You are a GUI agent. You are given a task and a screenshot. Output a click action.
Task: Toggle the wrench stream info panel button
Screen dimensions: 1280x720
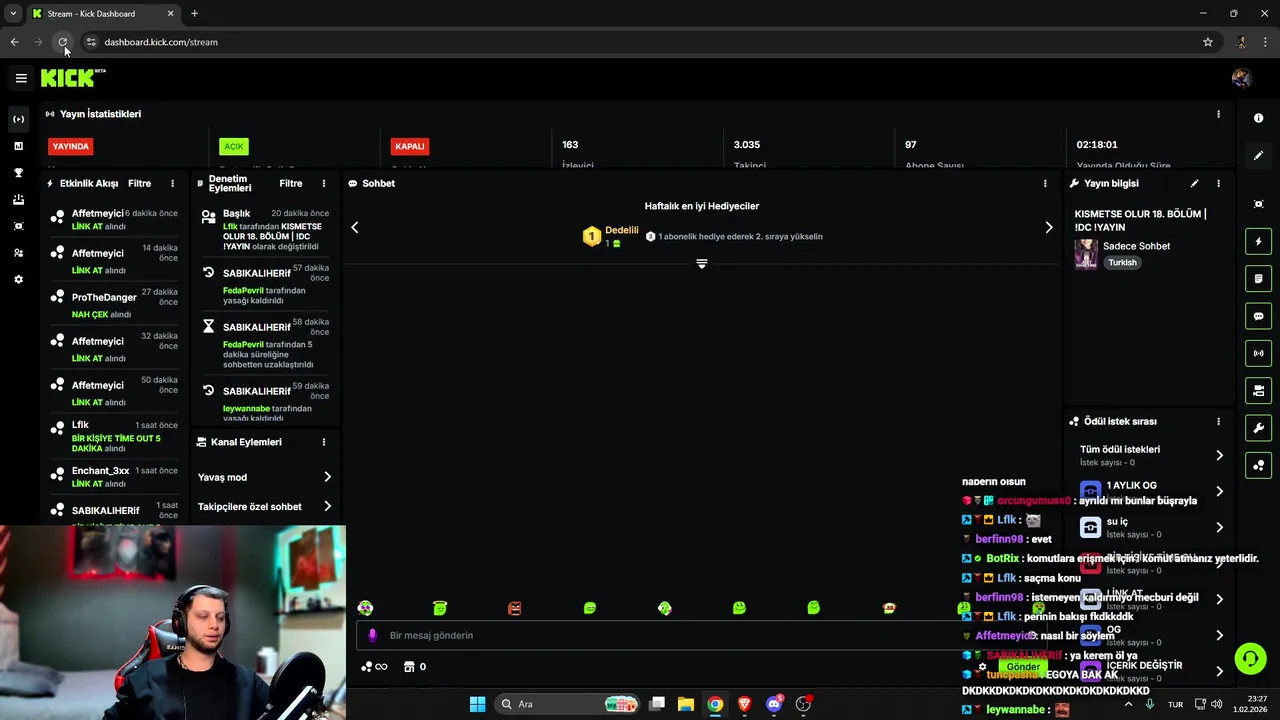pyautogui.click(x=1258, y=428)
